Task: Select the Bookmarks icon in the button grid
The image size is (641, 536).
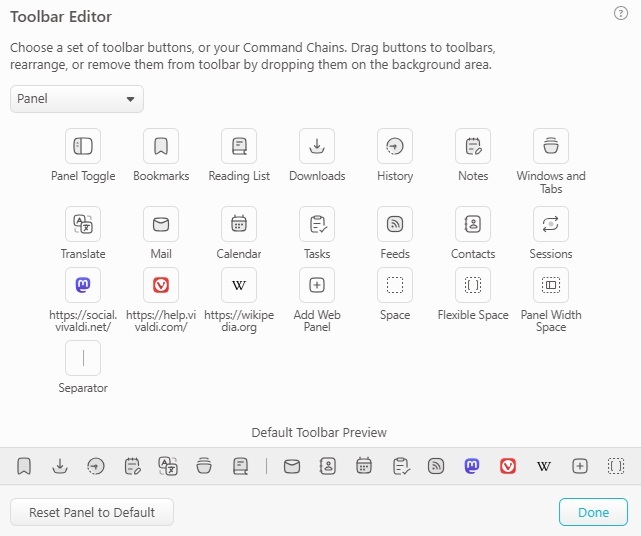Action: coord(161,146)
